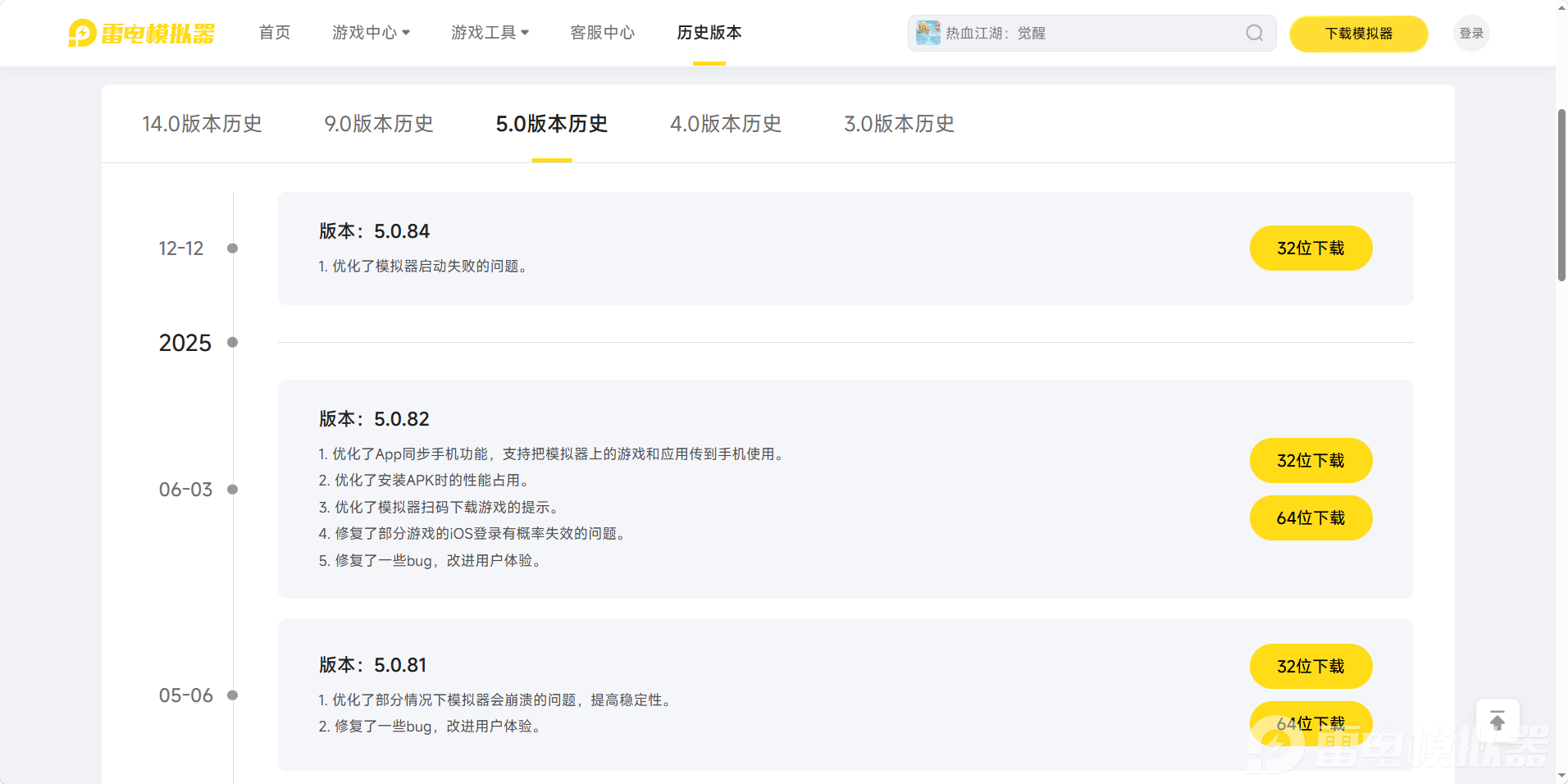The image size is (1568, 784).
Task: Click the 下载模拟器 button
Action: click(x=1359, y=34)
